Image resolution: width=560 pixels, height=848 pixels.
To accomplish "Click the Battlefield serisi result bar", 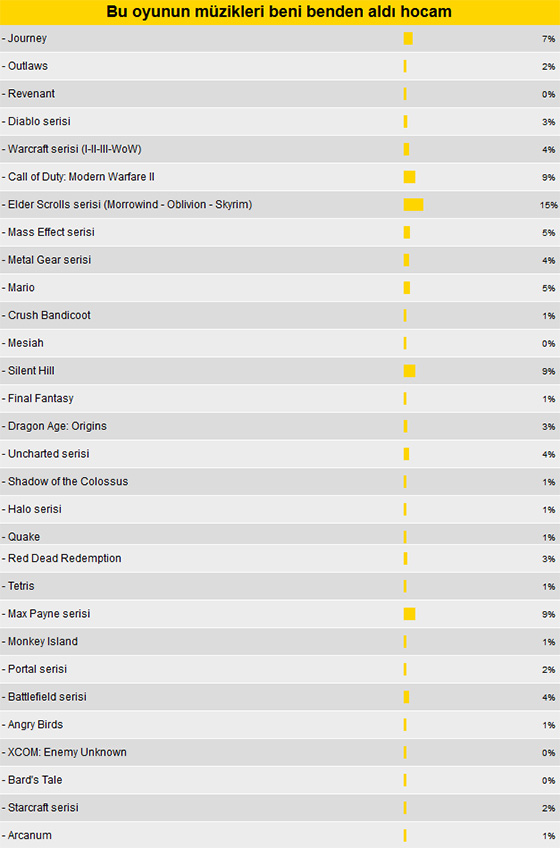I will (x=406, y=697).
